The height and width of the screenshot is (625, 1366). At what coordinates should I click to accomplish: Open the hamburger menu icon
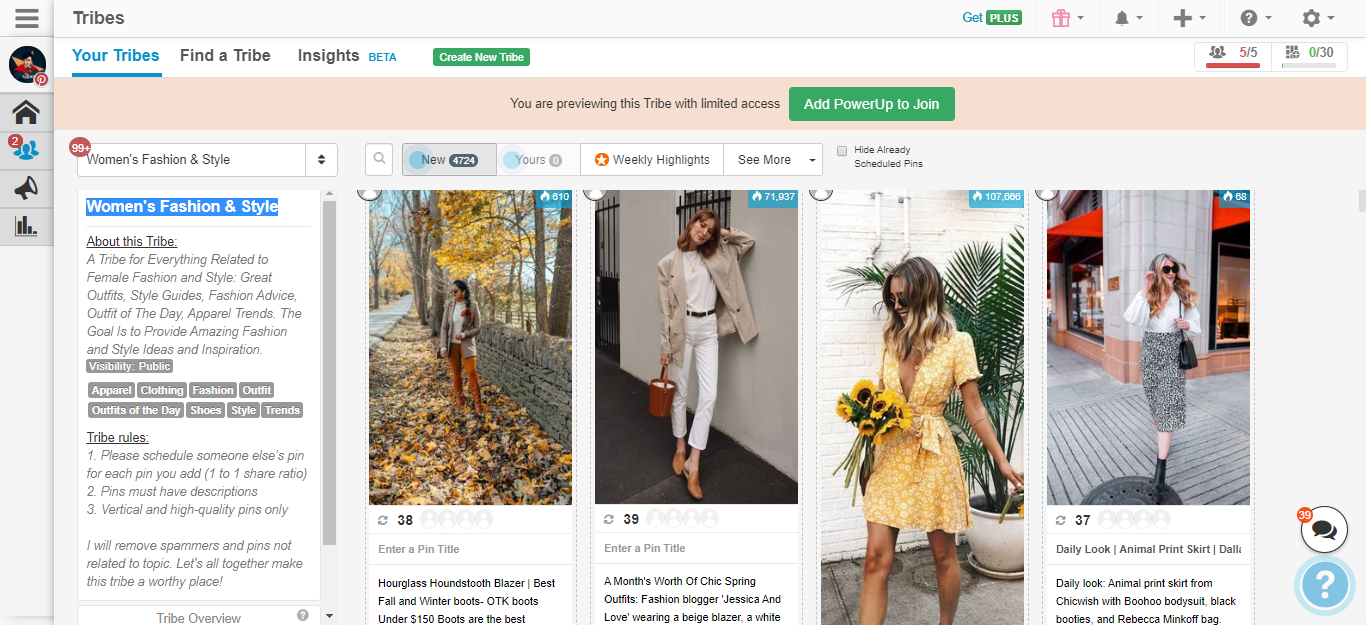click(x=27, y=18)
